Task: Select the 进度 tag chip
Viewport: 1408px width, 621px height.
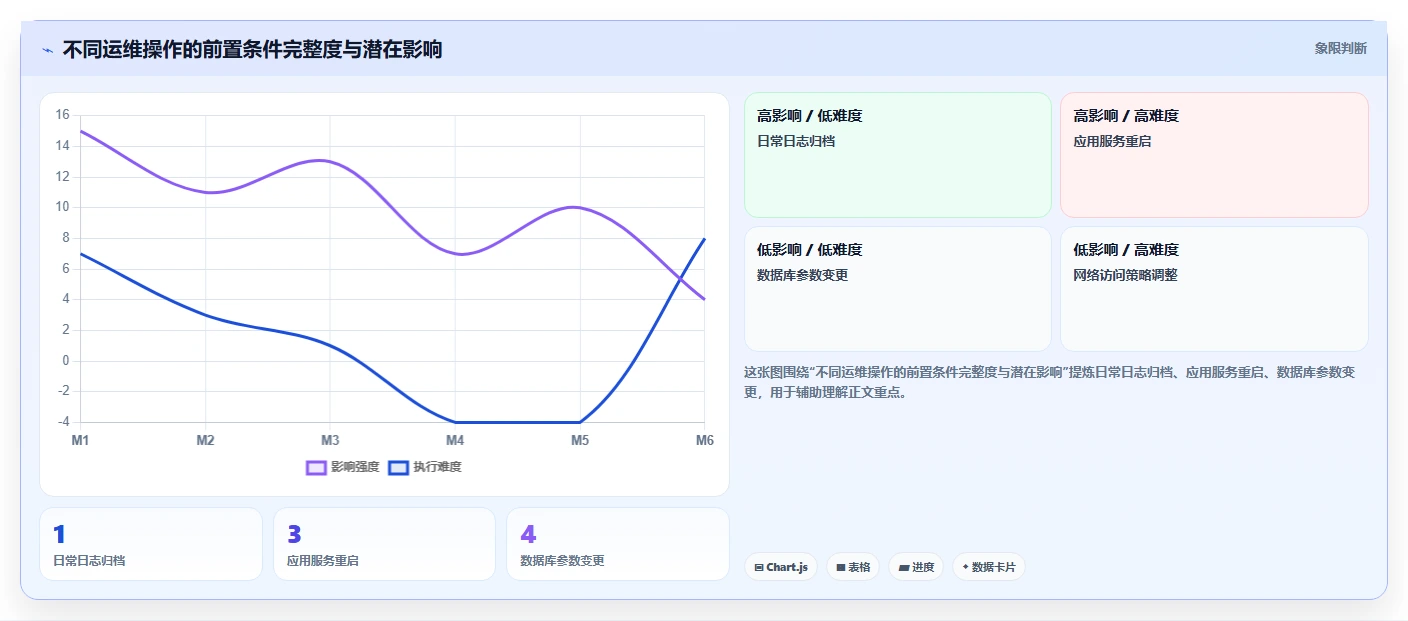Action: [x=916, y=567]
